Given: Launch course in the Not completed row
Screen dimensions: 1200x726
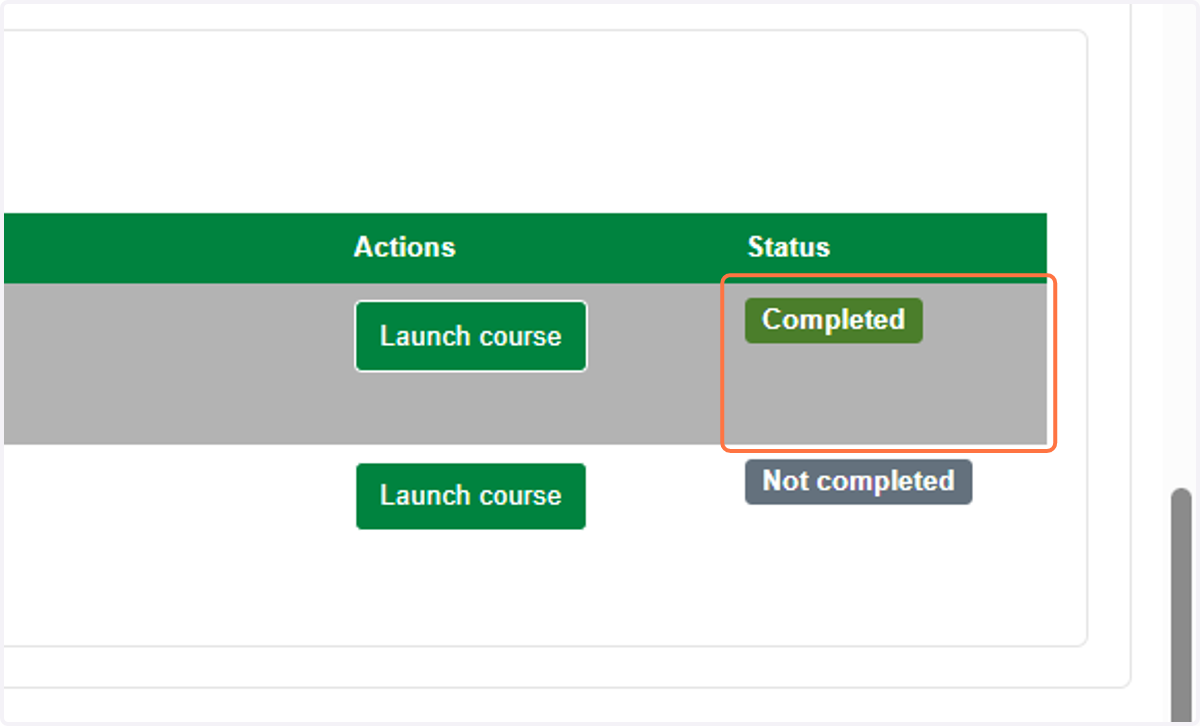Looking at the screenshot, I should (471, 496).
